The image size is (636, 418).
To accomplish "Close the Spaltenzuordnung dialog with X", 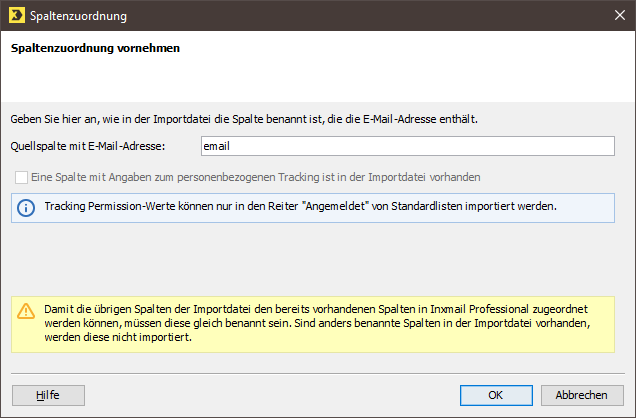I will pos(619,15).
